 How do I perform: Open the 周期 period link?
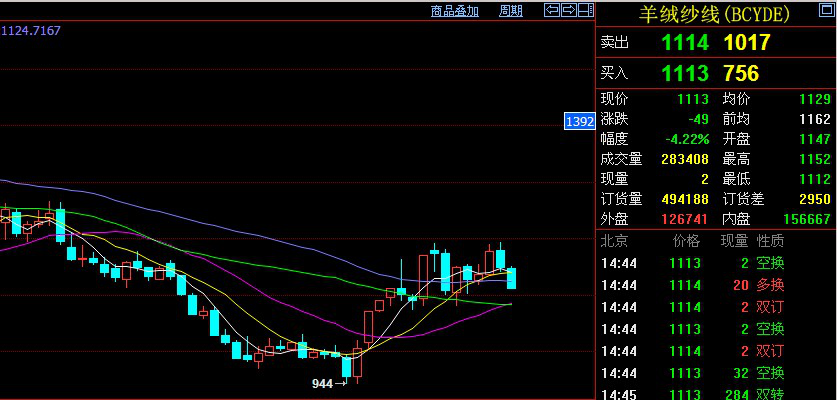tap(511, 11)
